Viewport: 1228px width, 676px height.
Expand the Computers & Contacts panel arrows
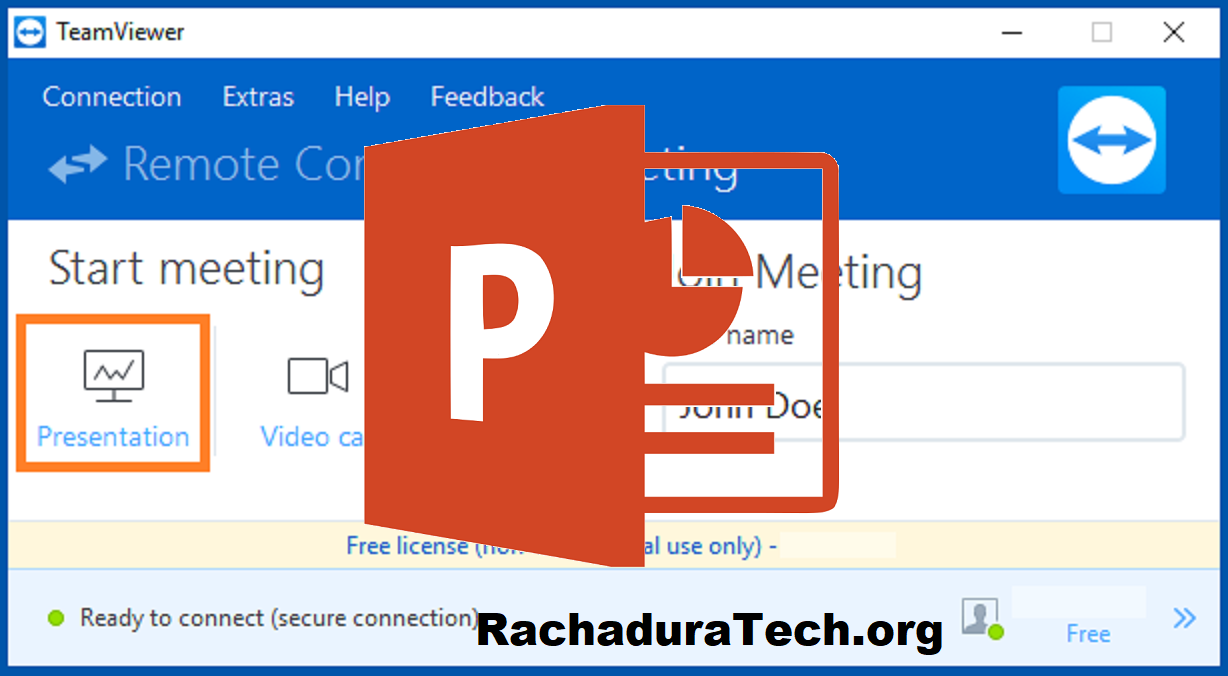click(1184, 618)
